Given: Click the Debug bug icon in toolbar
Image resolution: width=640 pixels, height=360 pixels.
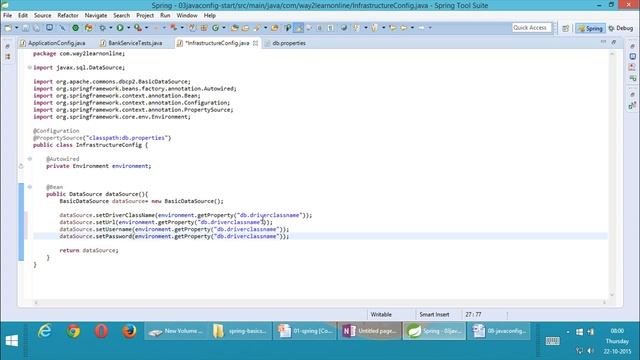Looking at the screenshot, I should click(x=102, y=28).
